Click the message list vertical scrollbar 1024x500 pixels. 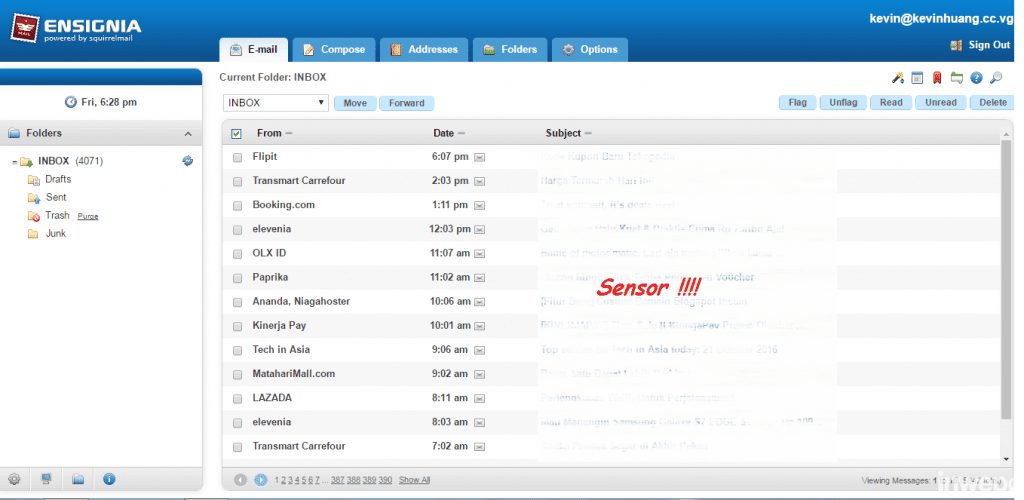point(1006,280)
